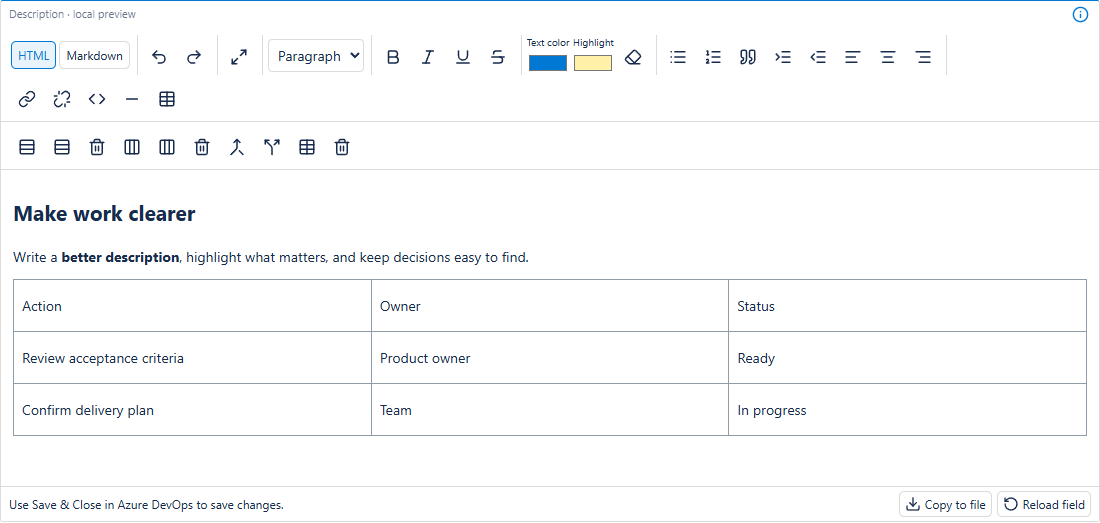Insert a code block

tap(97, 100)
